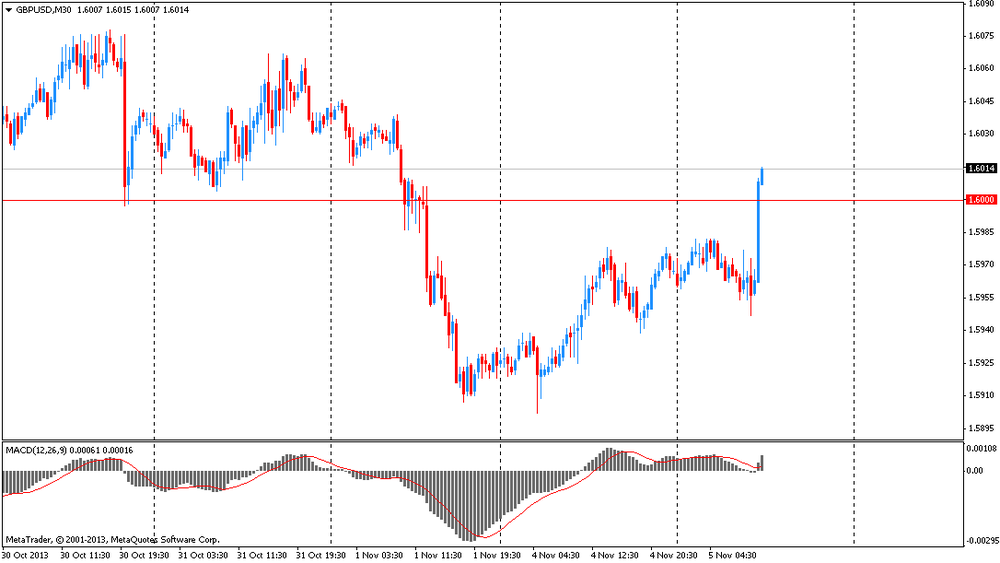Click the dropdown triangle beside GBPUSD,M30
Viewport: 1000px width, 563px height.
pyautogui.click(x=8, y=9)
